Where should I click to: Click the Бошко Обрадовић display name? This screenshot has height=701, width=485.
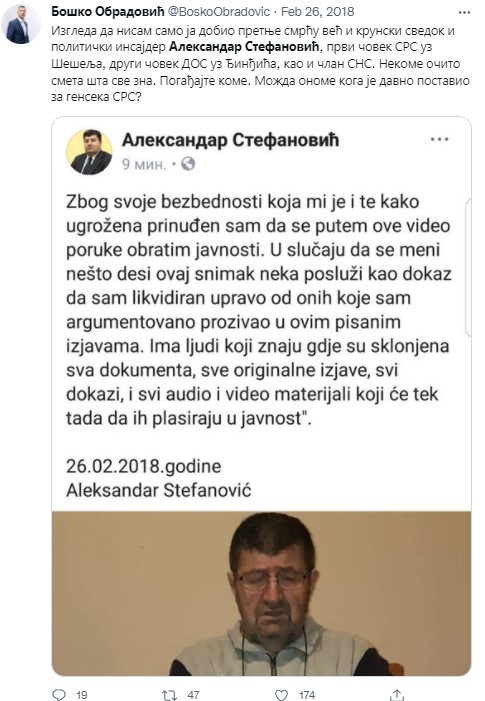point(108,11)
